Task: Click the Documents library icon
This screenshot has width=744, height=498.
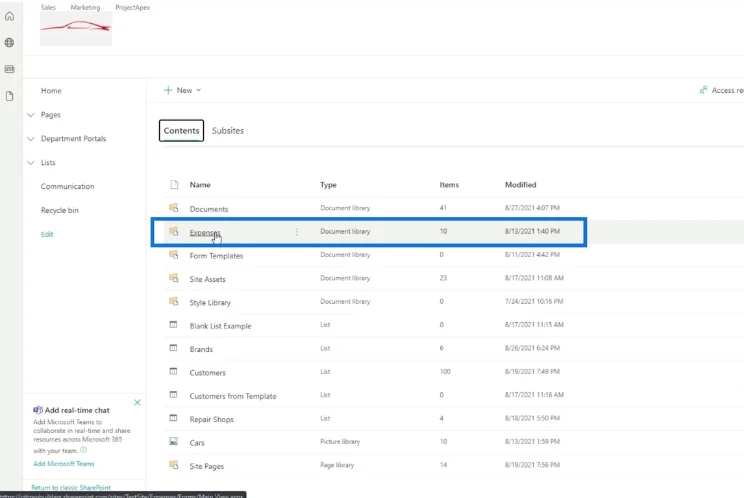Action: (x=174, y=208)
